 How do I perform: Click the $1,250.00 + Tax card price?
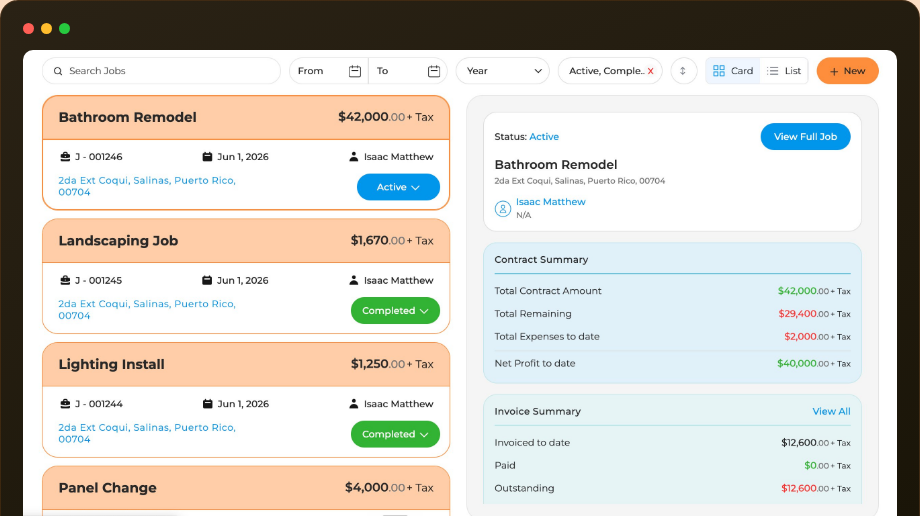click(x=392, y=364)
